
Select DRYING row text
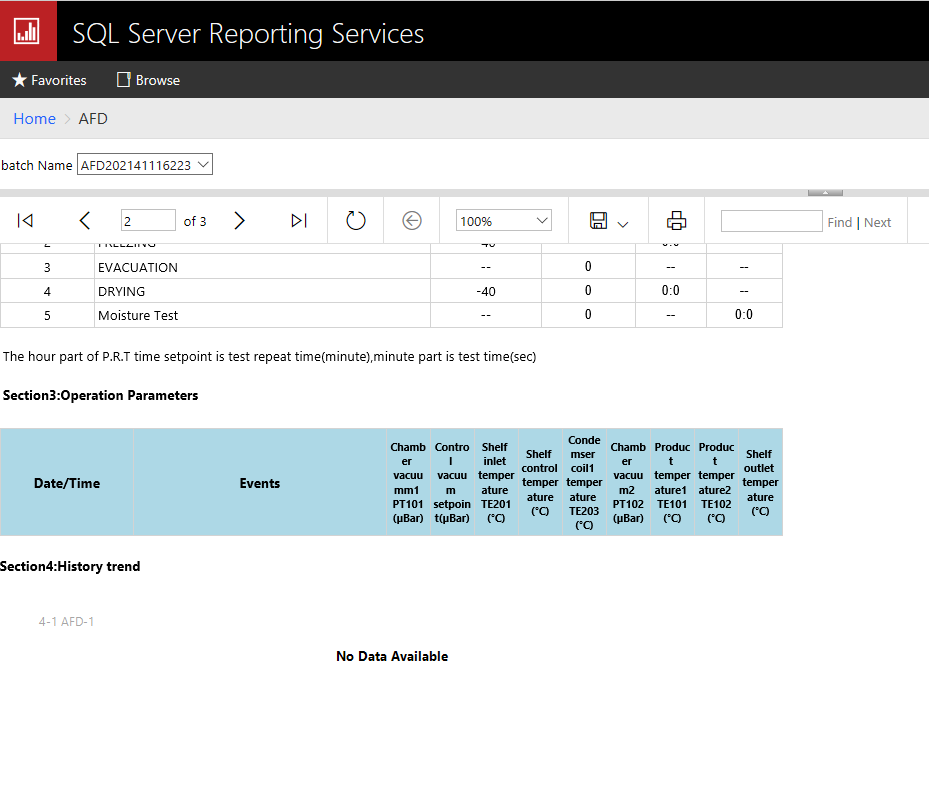click(x=121, y=292)
